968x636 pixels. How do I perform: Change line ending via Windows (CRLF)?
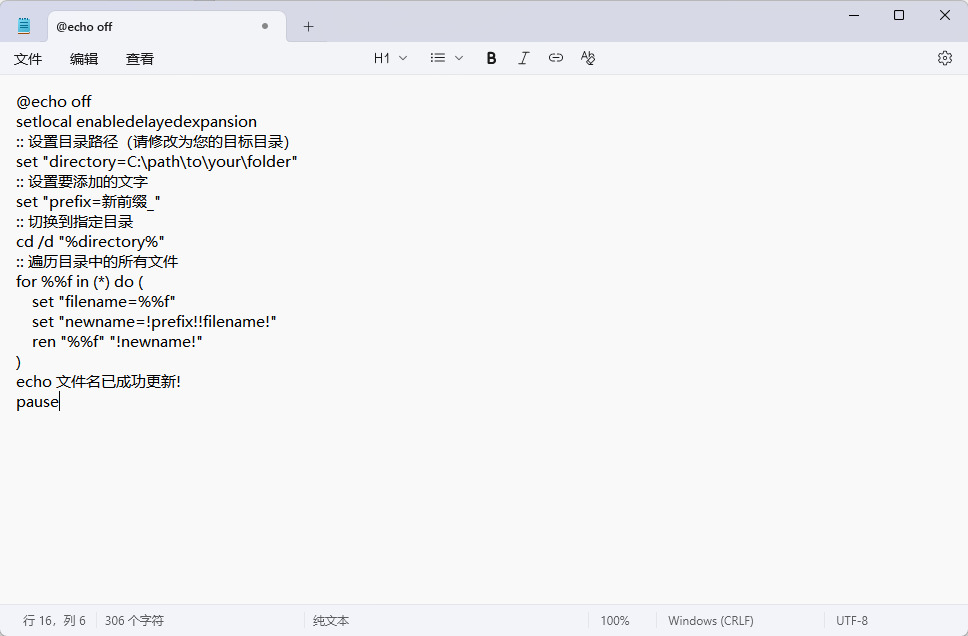point(710,621)
